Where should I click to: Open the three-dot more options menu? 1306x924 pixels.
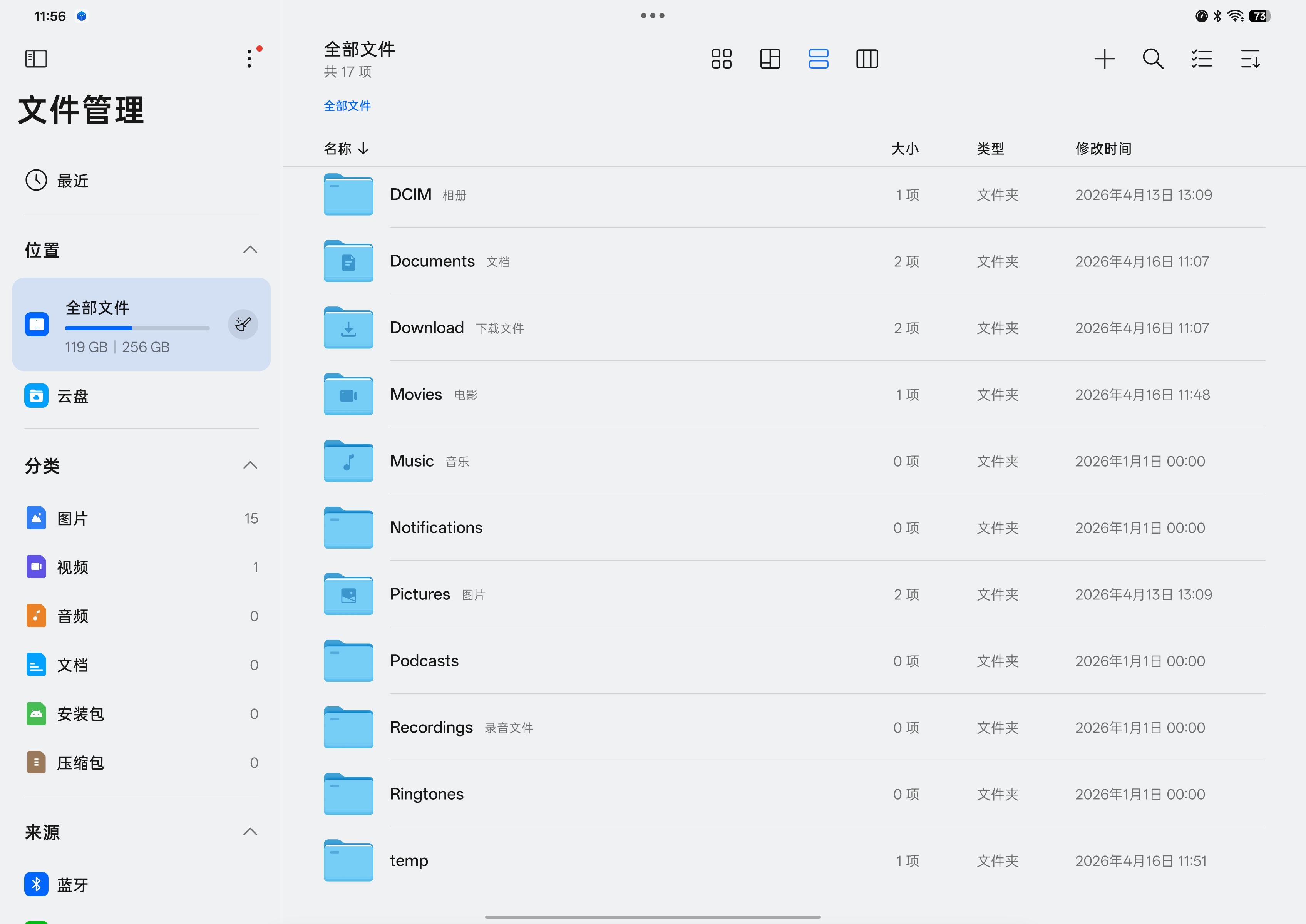tap(249, 59)
